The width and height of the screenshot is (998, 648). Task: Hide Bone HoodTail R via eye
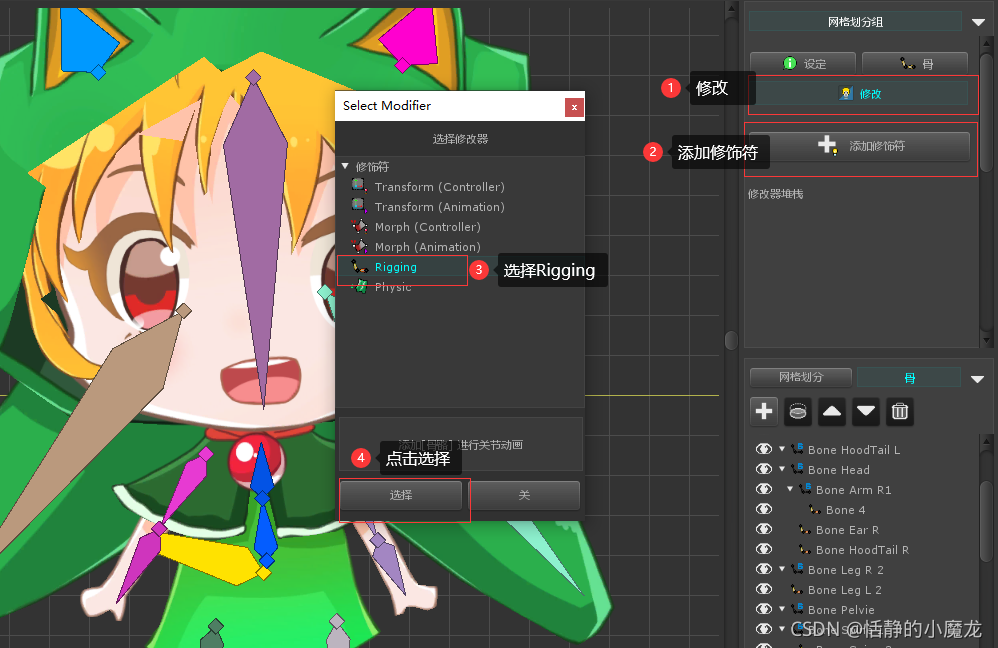[764, 549]
